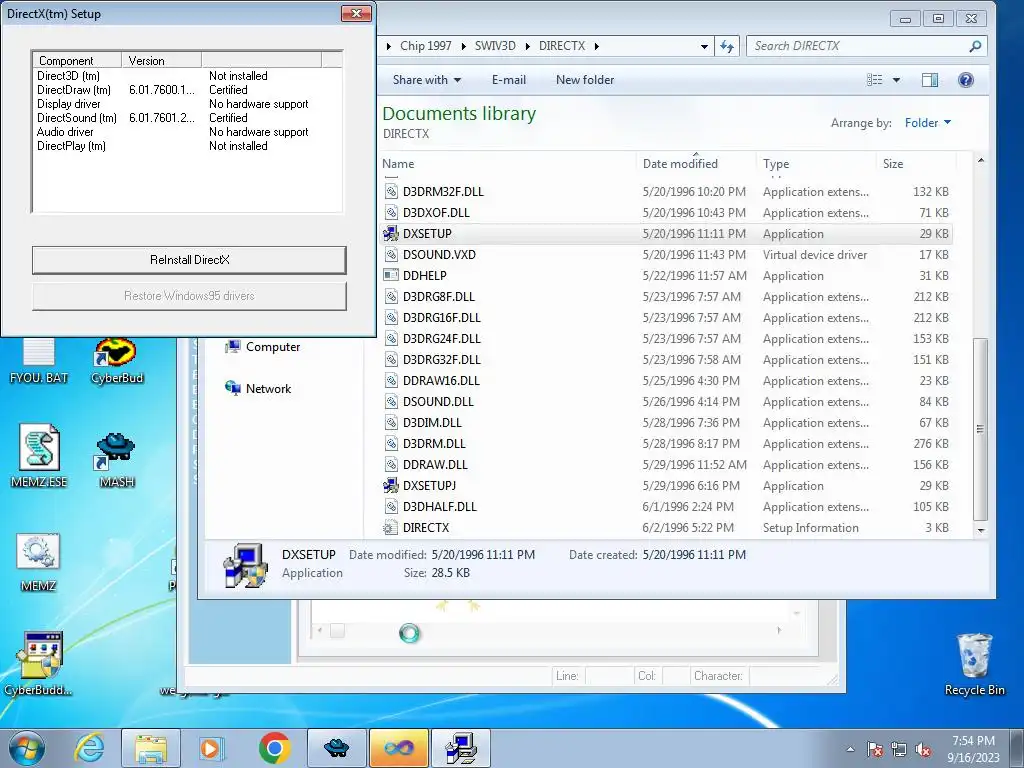Click the ReInstall DirectX button
The width and height of the screenshot is (1024, 768).
pos(189,260)
